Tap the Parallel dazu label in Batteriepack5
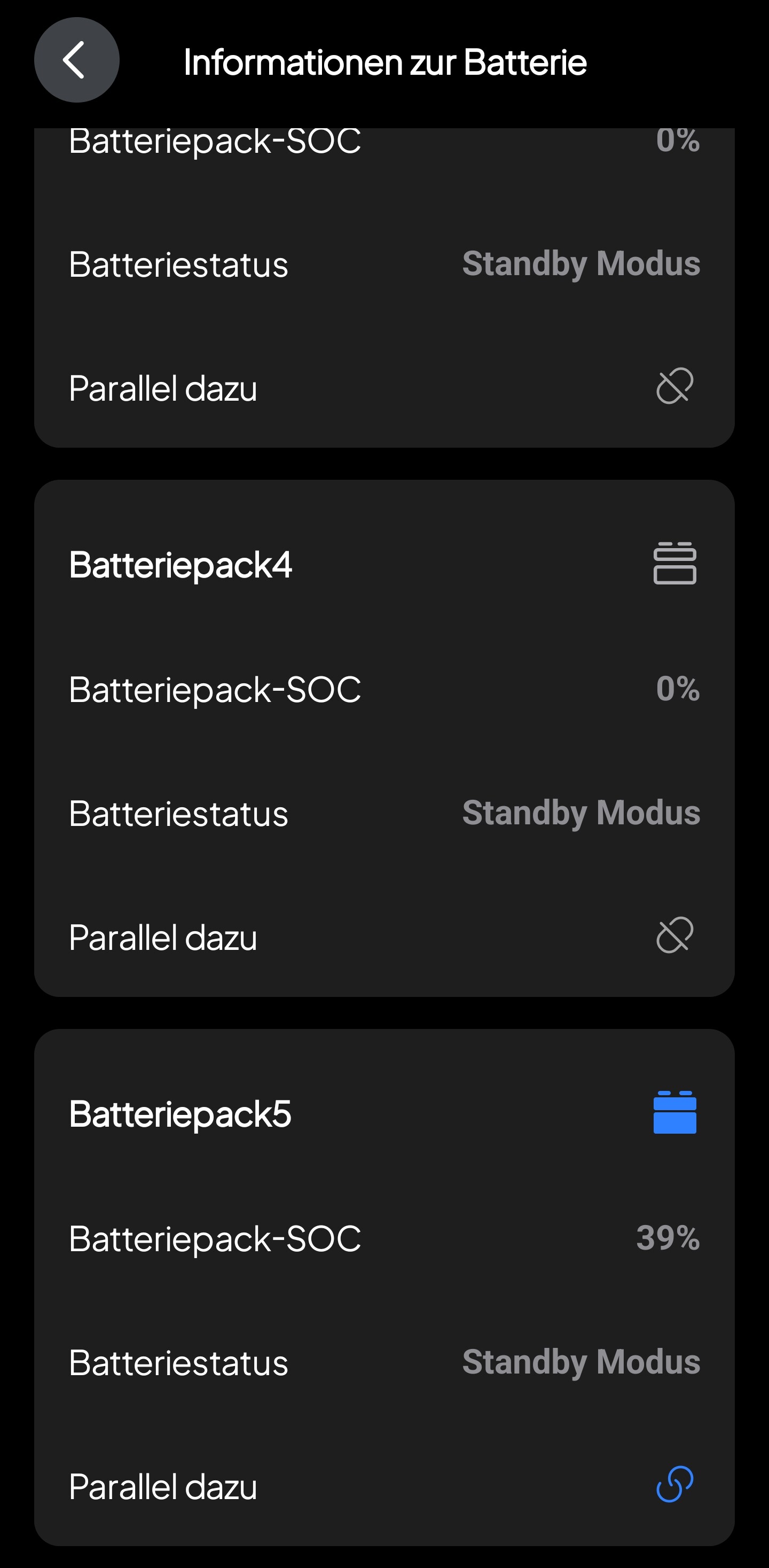This screenshot has width=769, height=1568. point(163,1486)
